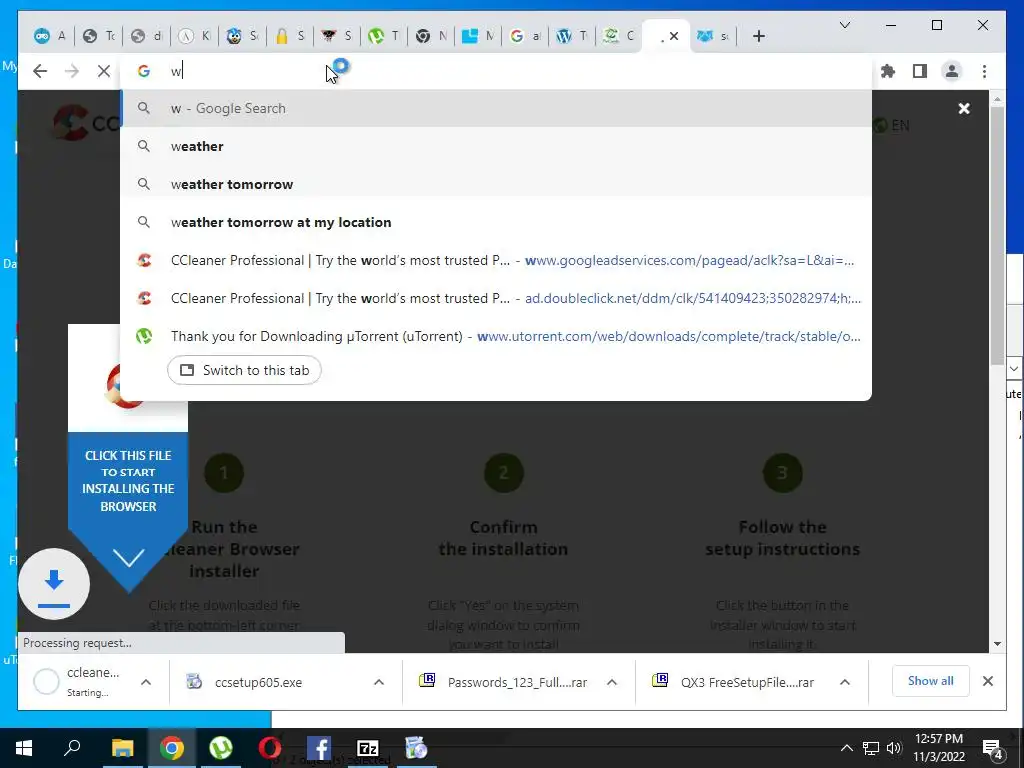Viewport: 1024px width, 768px height.
Task: Toggle the browser side panel
Action: 920,71
